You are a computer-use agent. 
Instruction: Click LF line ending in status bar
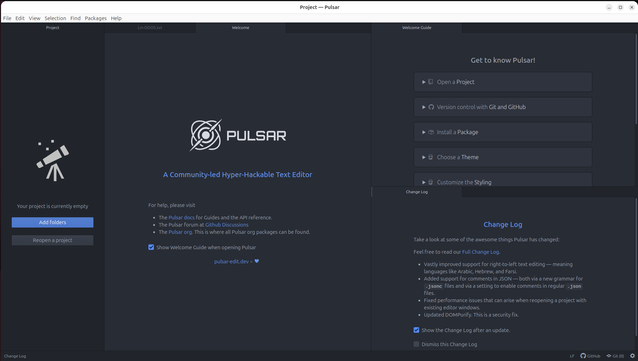(x=572, y=356)
